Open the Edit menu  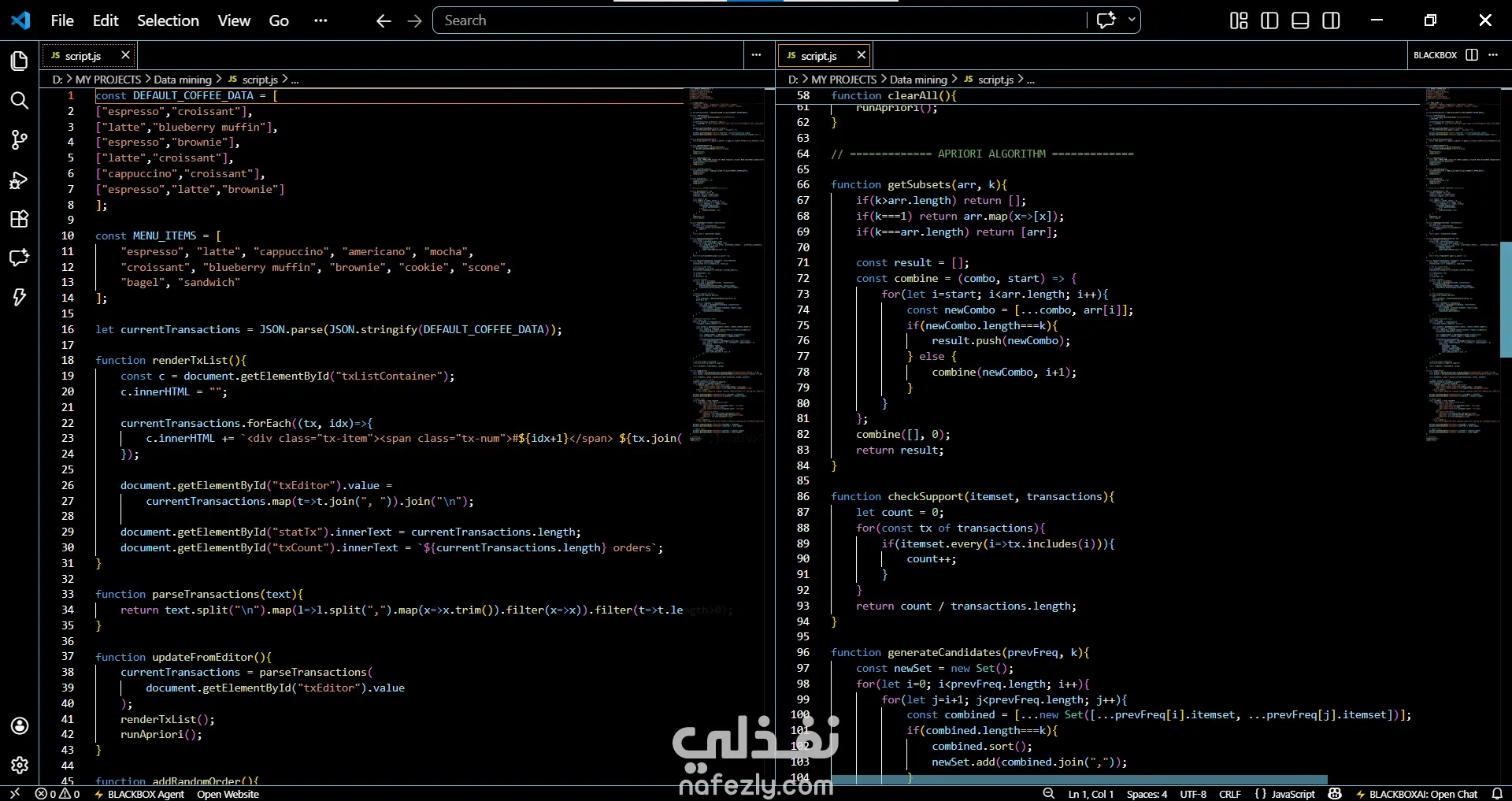coord(106,20)
